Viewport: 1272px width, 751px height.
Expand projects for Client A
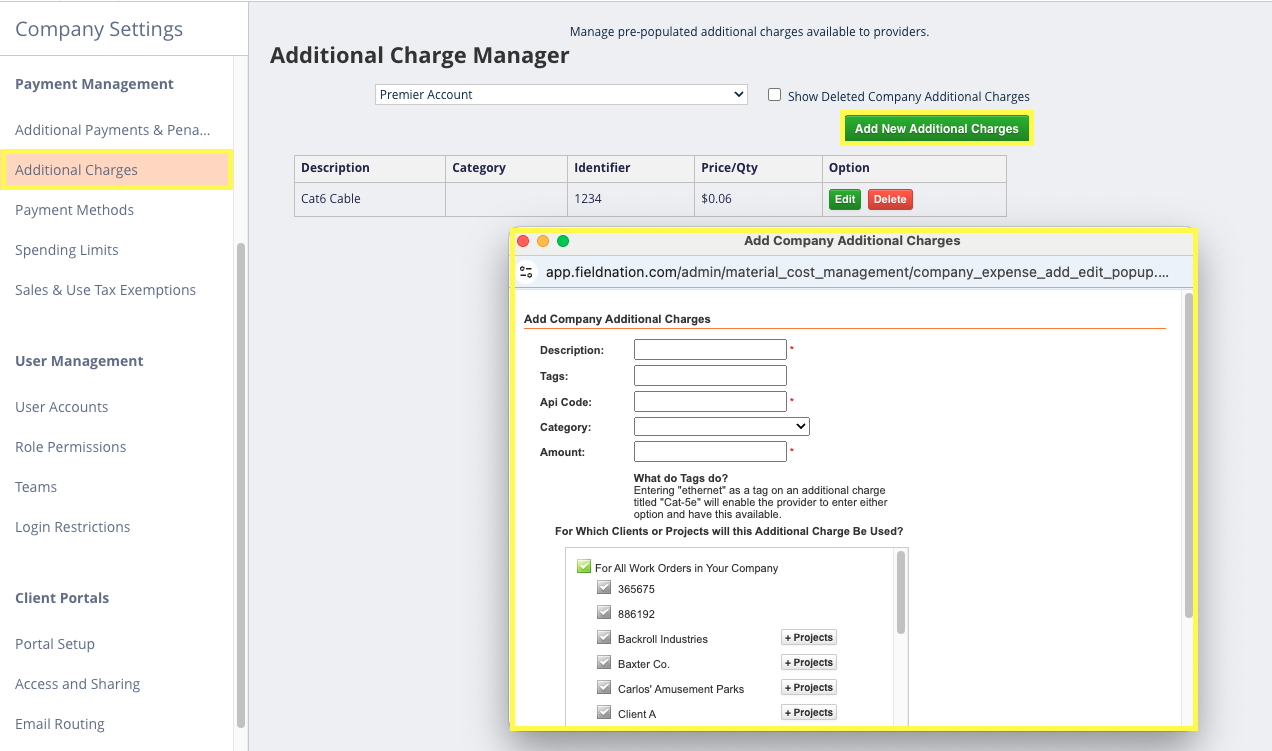click(x=809, y=713)
